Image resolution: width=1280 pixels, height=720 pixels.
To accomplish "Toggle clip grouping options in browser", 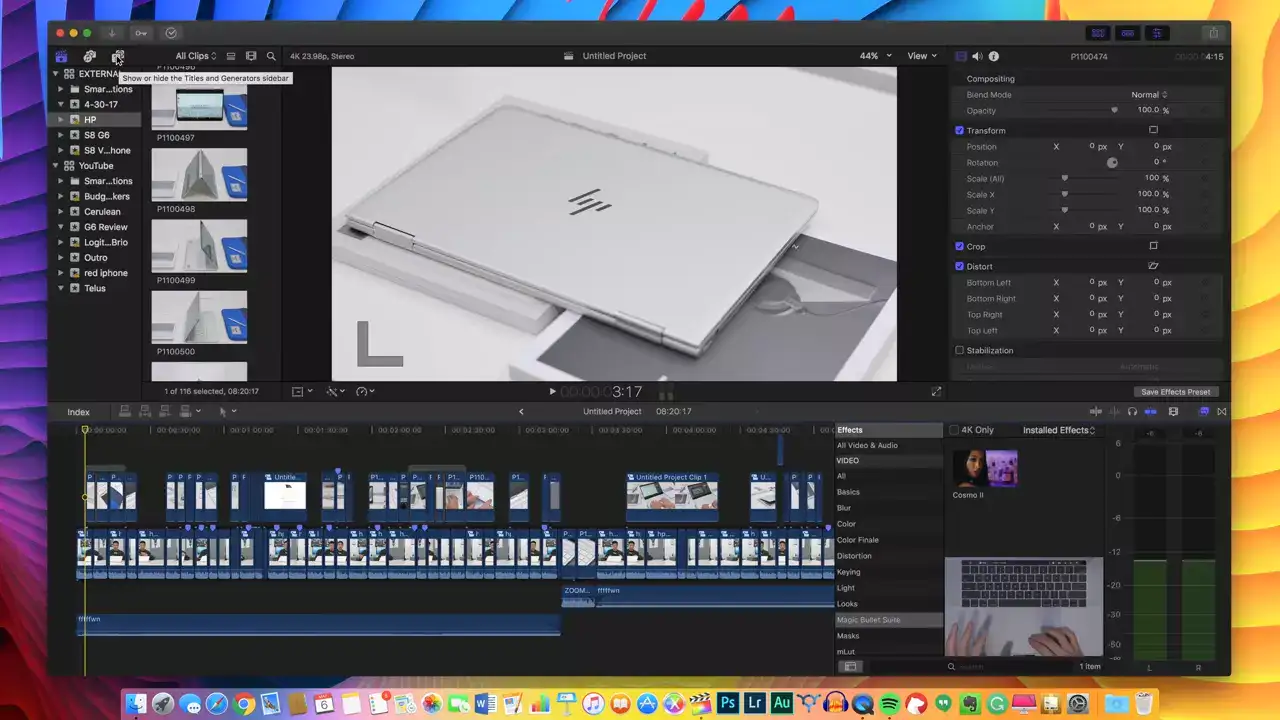I will (231, 56).
